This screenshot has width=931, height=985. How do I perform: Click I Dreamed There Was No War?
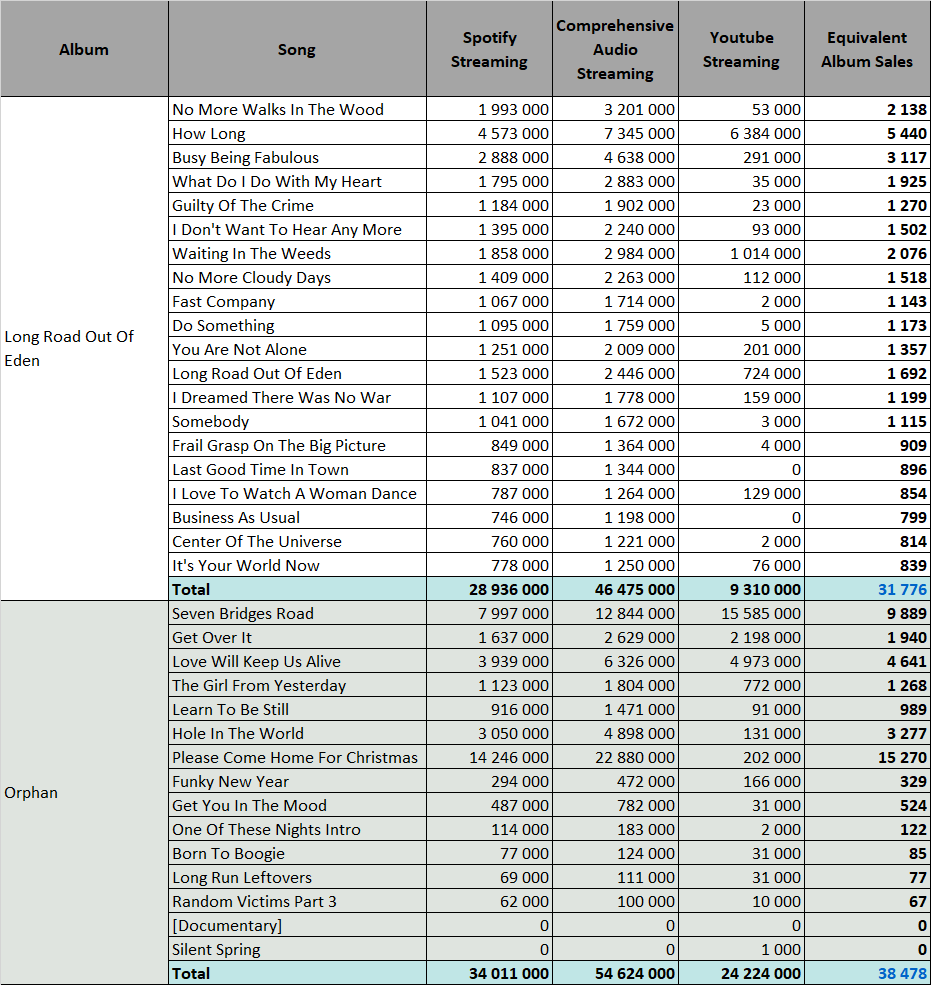coord(297,397)
